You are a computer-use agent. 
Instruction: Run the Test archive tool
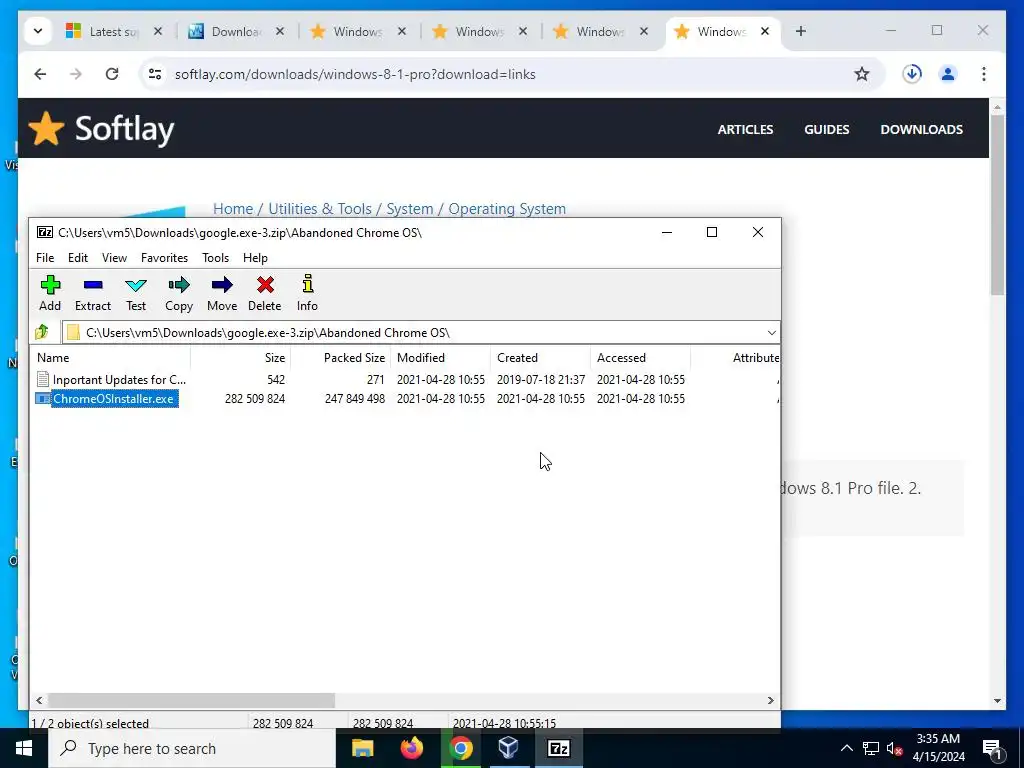[136, 293]
